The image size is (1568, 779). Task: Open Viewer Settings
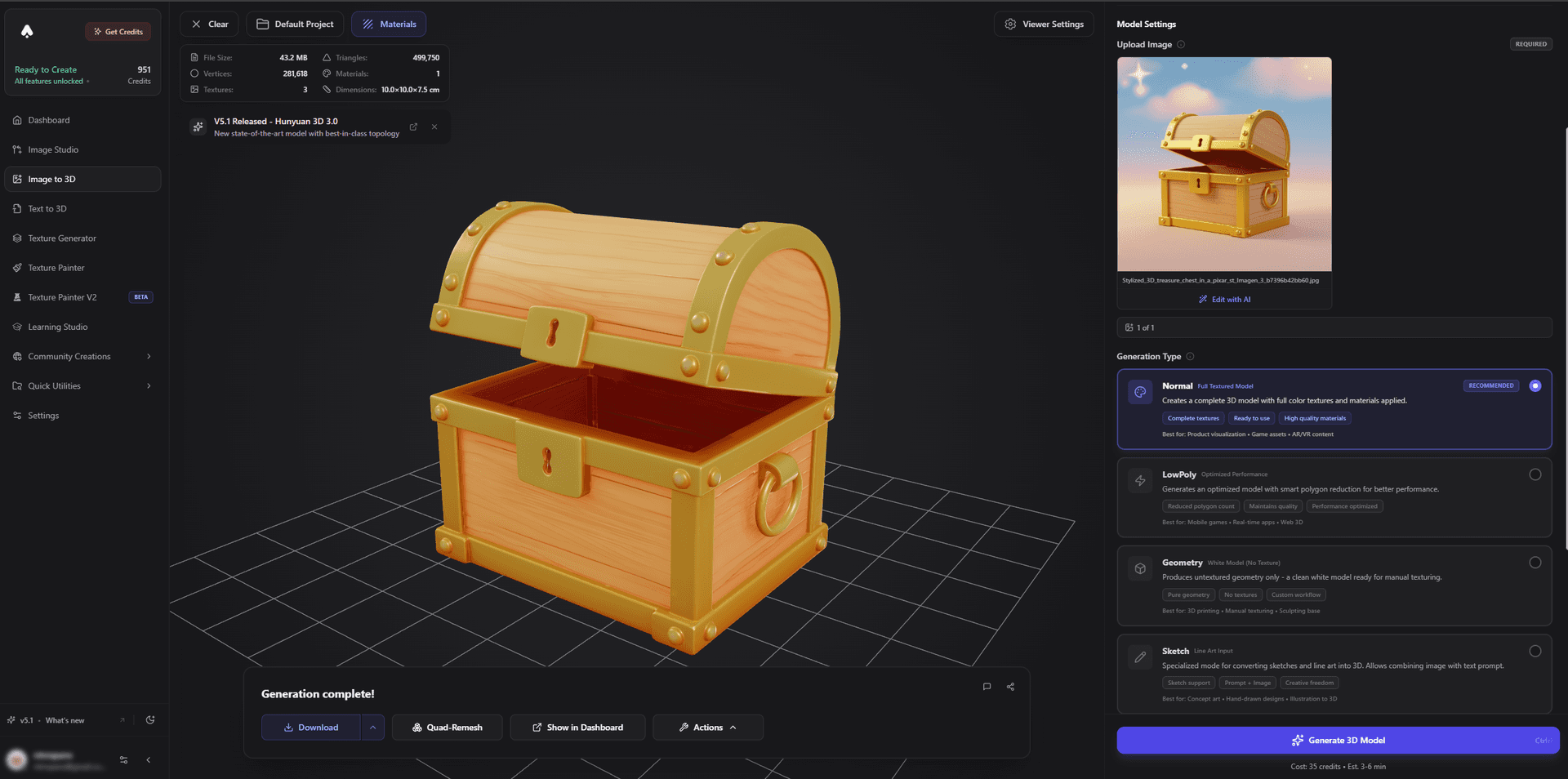pyautogui.click(x=1044, y=24)
